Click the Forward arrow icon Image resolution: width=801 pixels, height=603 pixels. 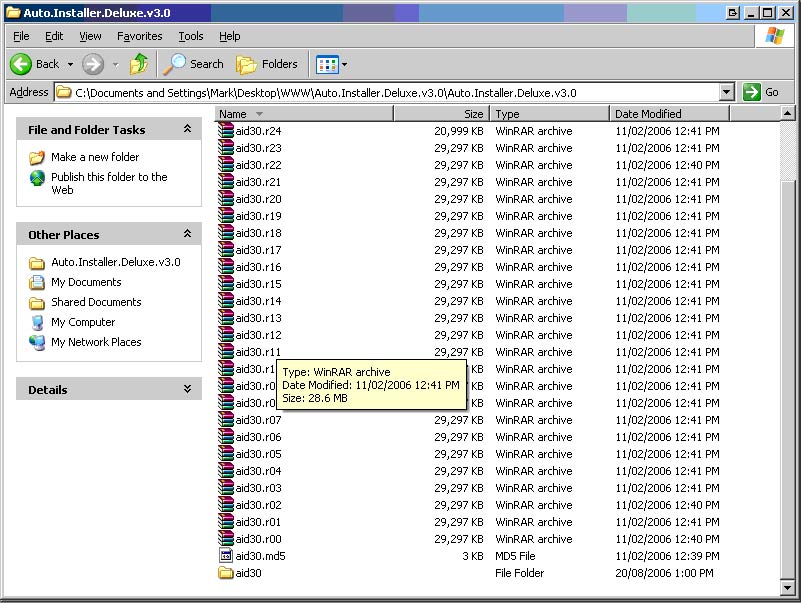pos(93,64)
